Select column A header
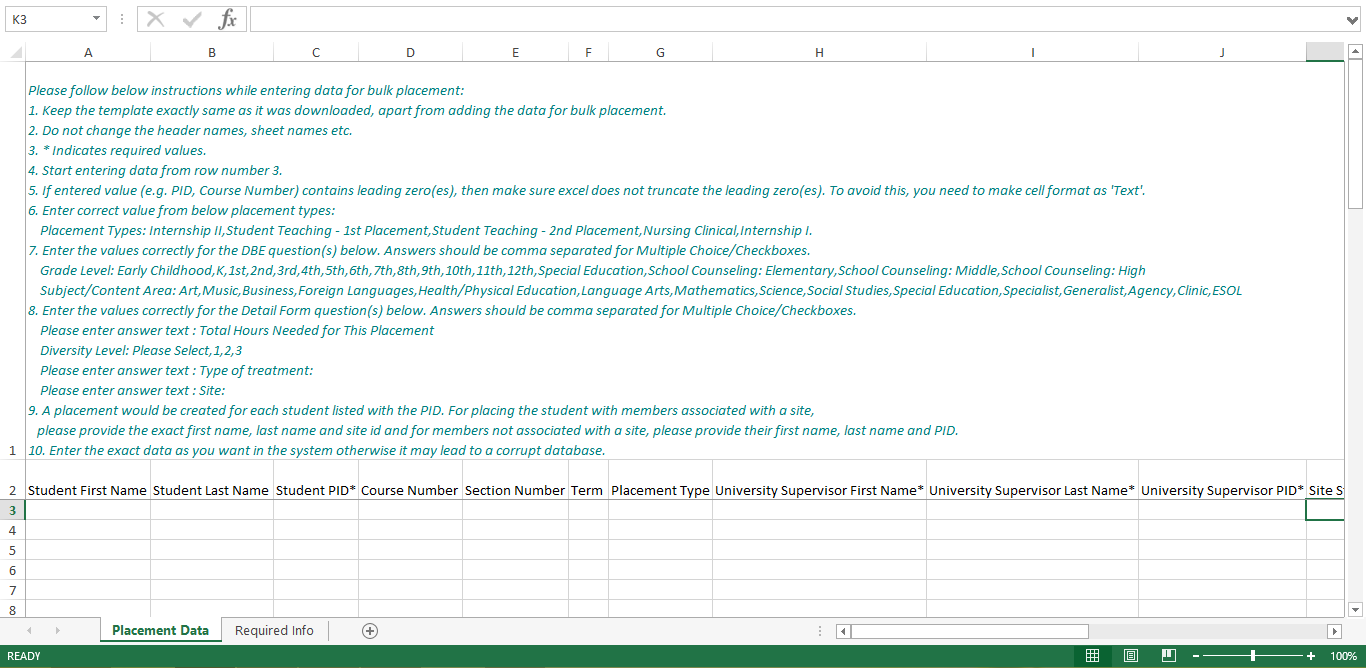1366x668 pixels. [x=88, y=52]
